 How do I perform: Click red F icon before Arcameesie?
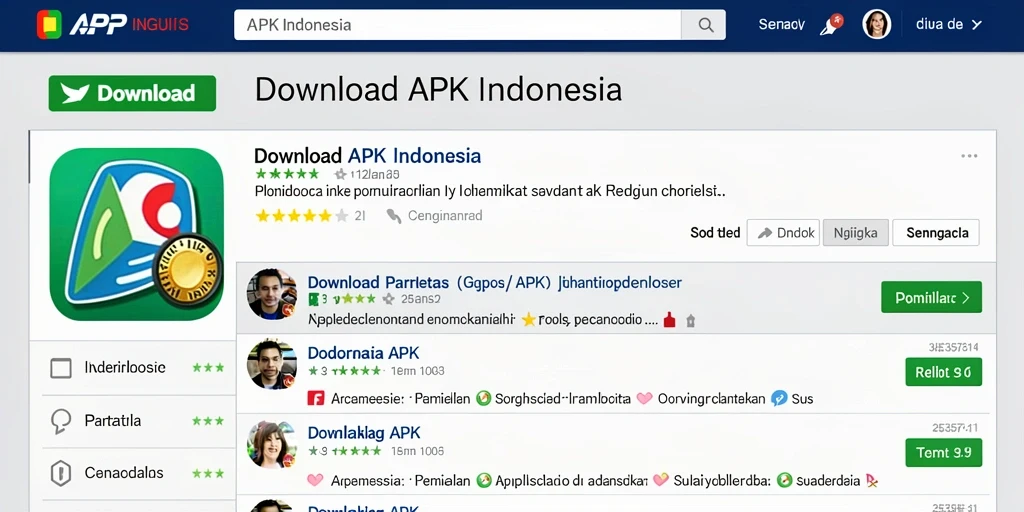(x=315, y=398)
